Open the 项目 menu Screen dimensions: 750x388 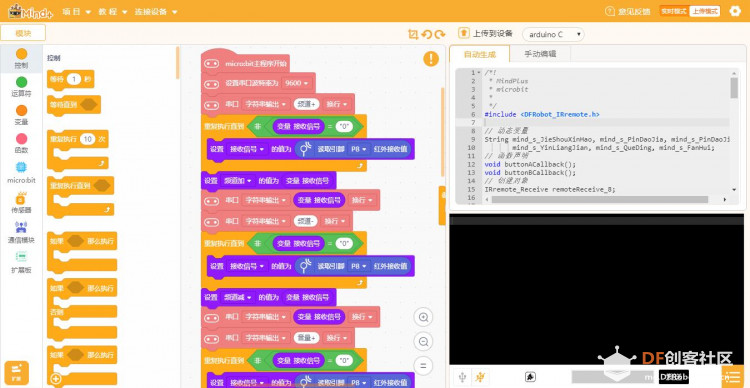77,11
